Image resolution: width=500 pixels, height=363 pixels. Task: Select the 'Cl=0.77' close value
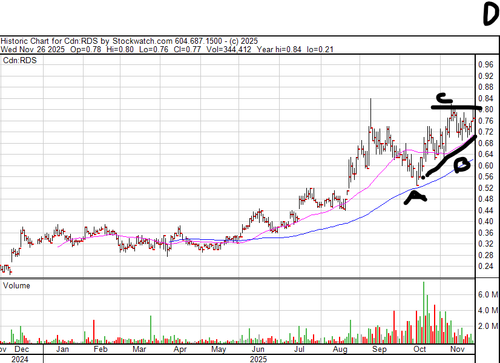187,49
